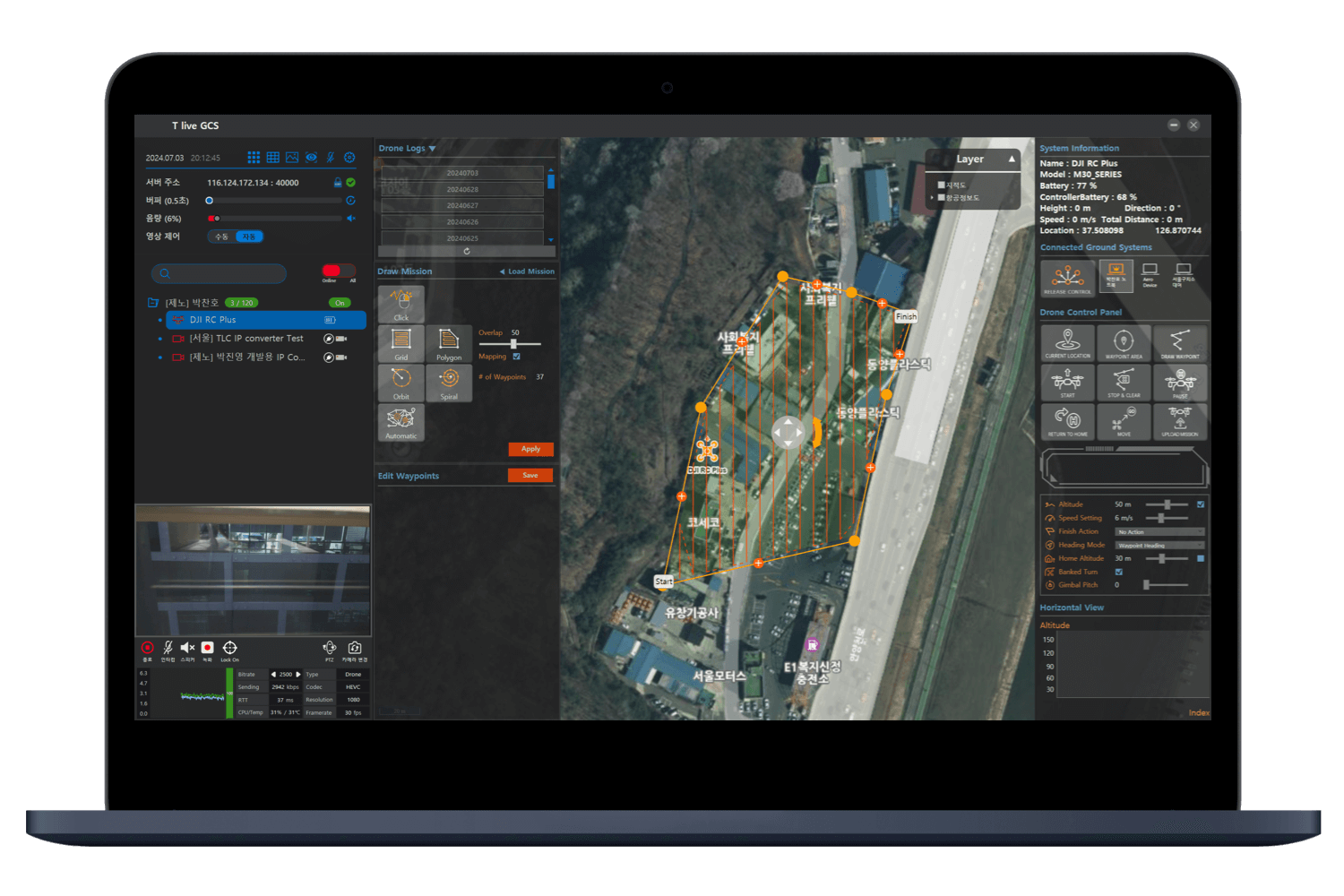Click the orange Save button
The image size is (1344, 896).
click(x=530, y=475)
